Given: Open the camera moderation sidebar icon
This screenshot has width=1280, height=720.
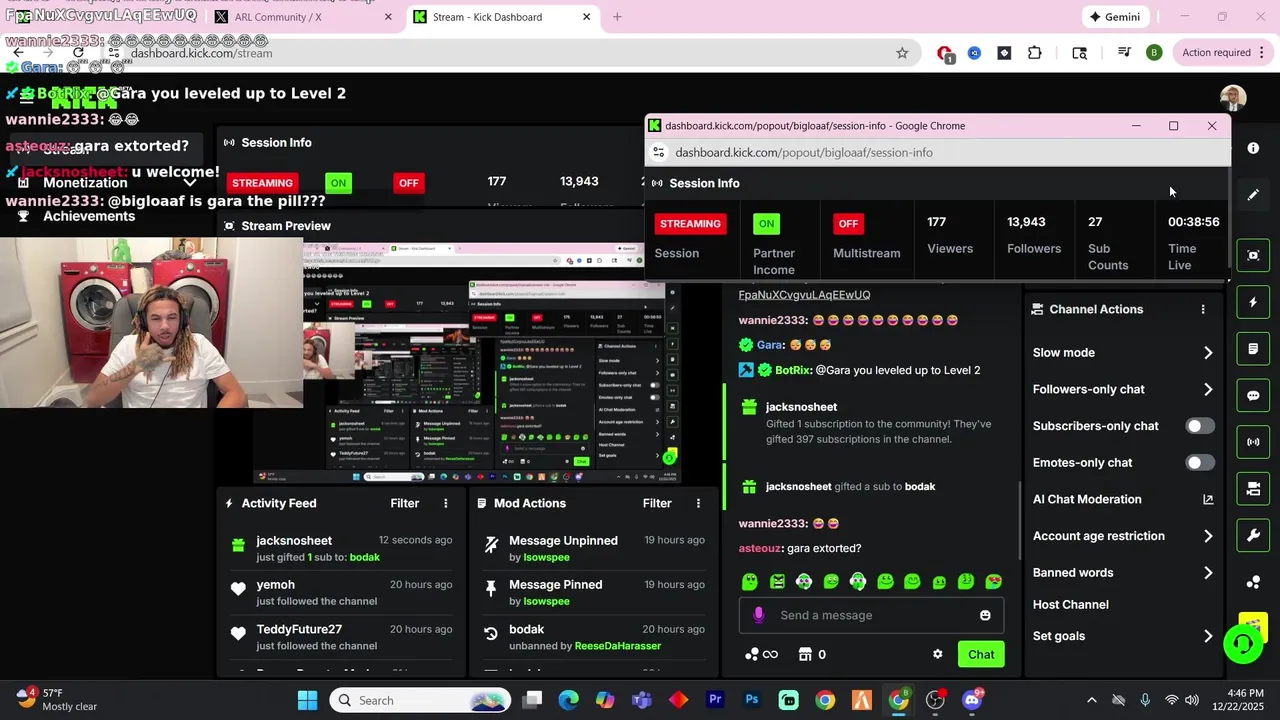Looking at the screenshot, I should pos(1253,489).
